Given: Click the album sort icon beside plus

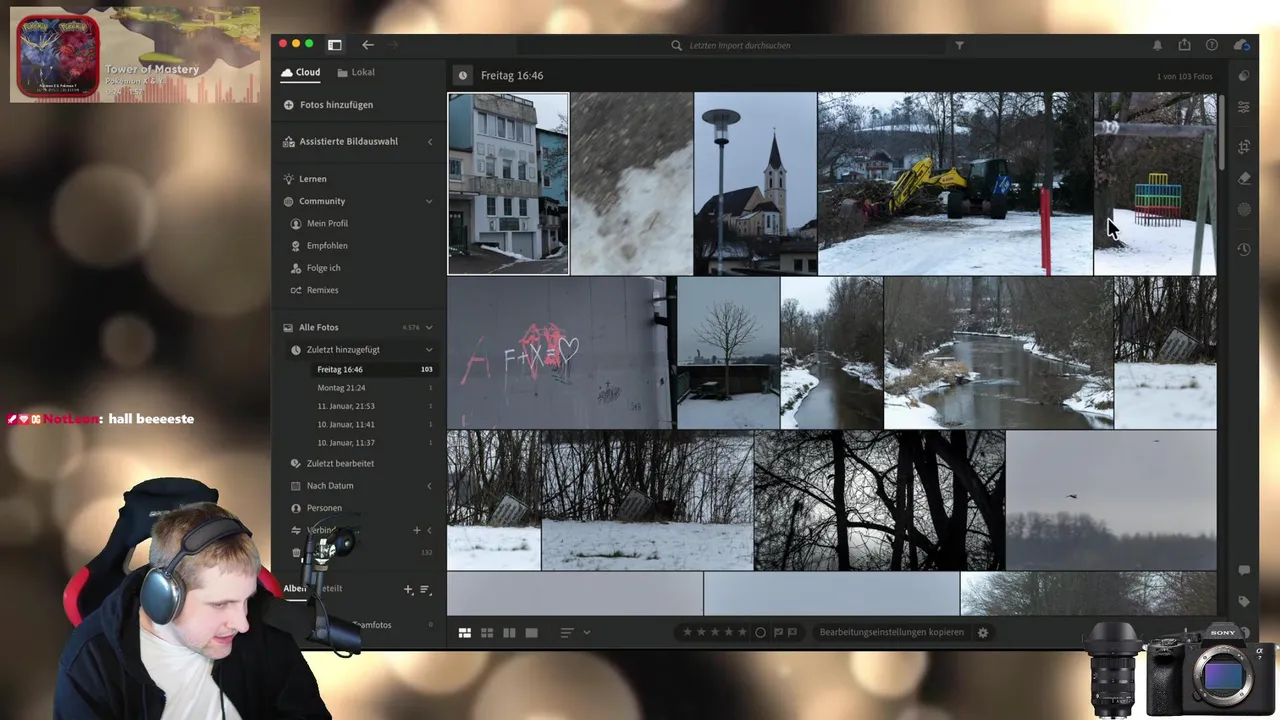Looking at the screenshot, I should [425, 590].
